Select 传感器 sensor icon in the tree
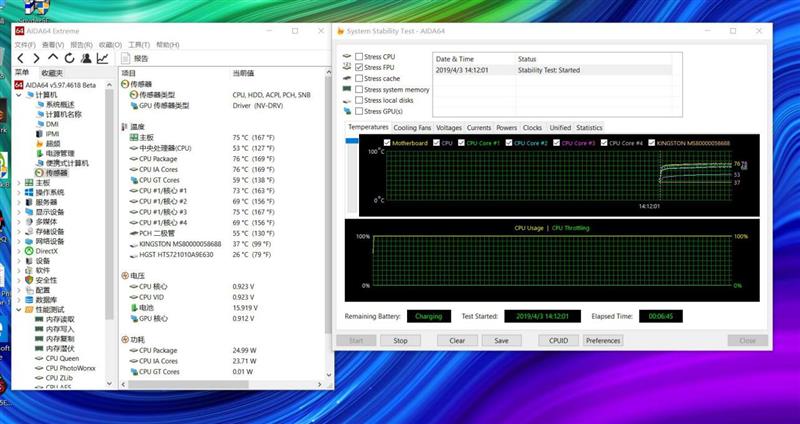Viewport: 800px width, 424px height. [x=39, y=173]
